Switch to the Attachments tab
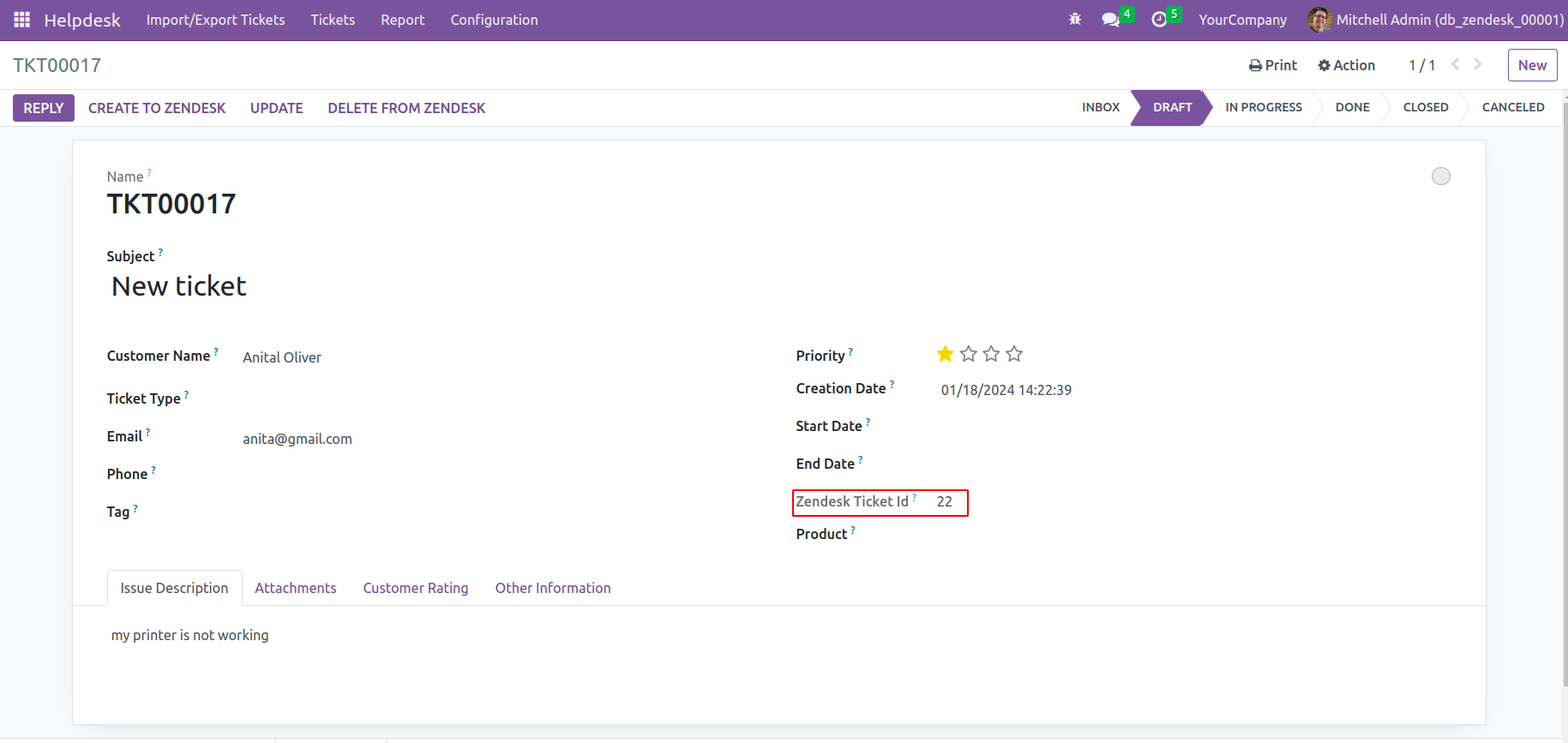The height and width of the screenshot is (743, 1568). (x=295, y=588)
